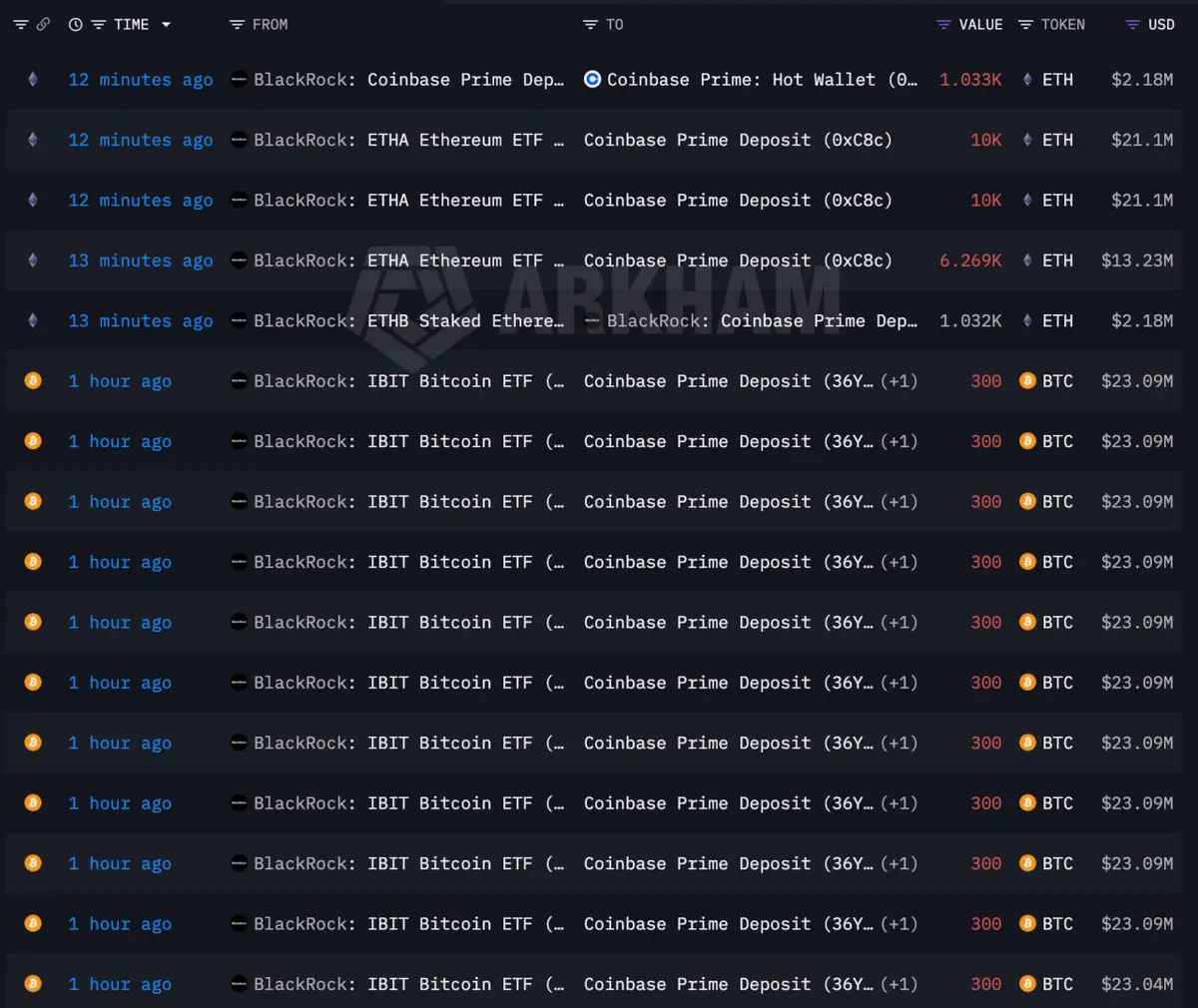1198x1008 pixels.
Task: Click BlackRock logo in the 1.033K row sender
Action: tap(239, 80)
